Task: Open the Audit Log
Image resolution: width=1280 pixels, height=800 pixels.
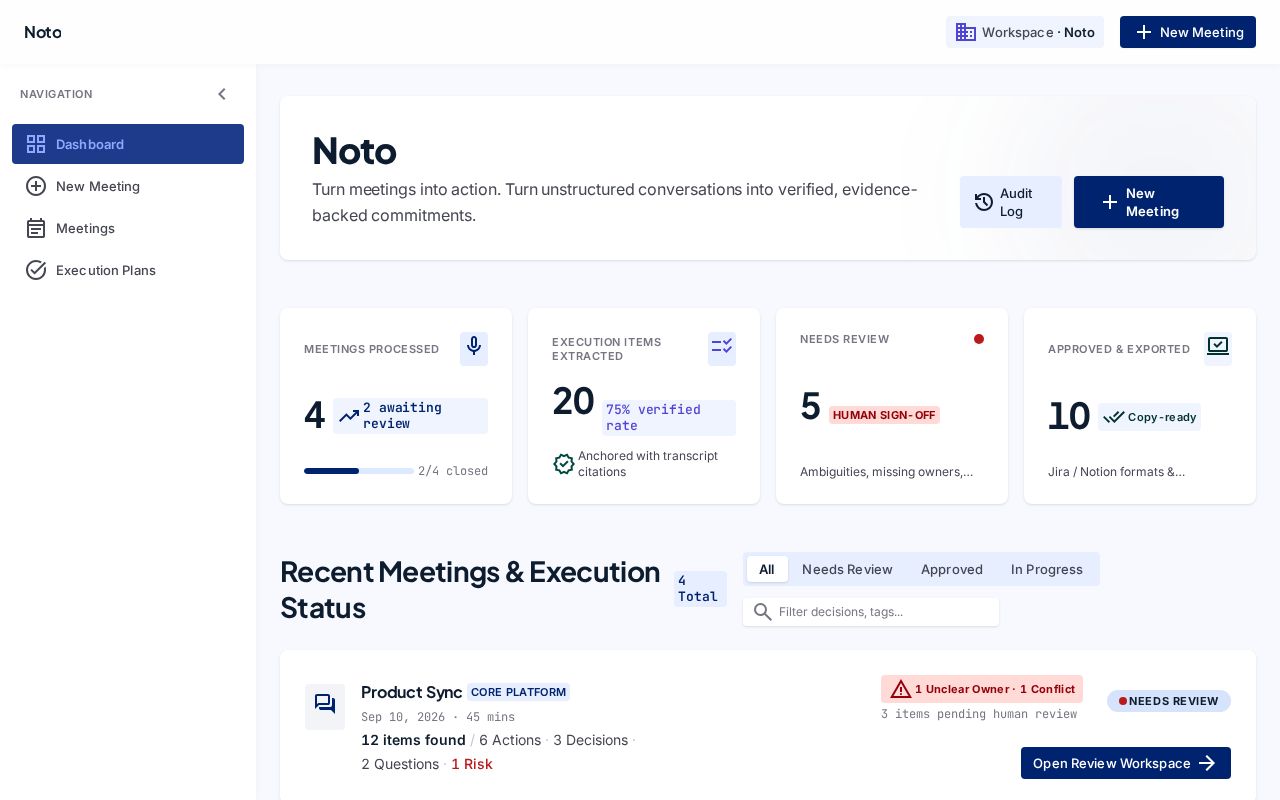Action: tap(1011, 202)
